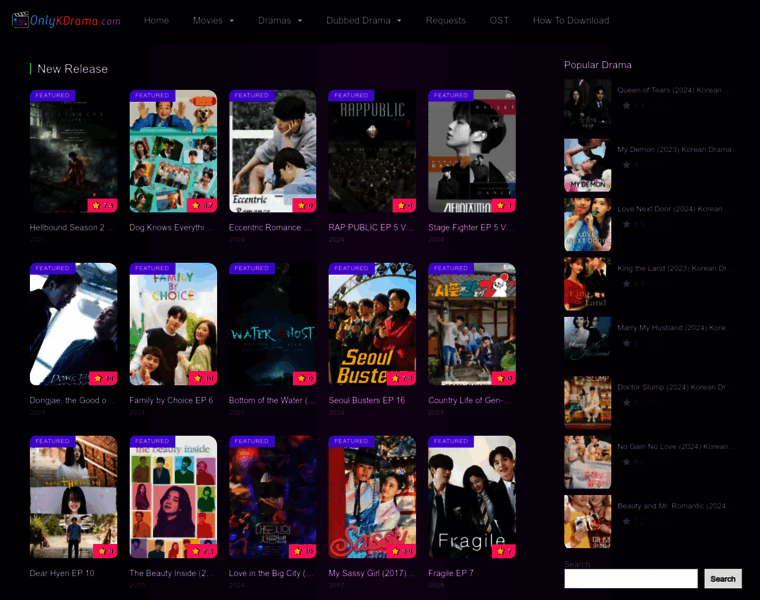Click Beauty and Mr. Romantic sidebar thumbnail
760x600 pixels.
[587, 521]
